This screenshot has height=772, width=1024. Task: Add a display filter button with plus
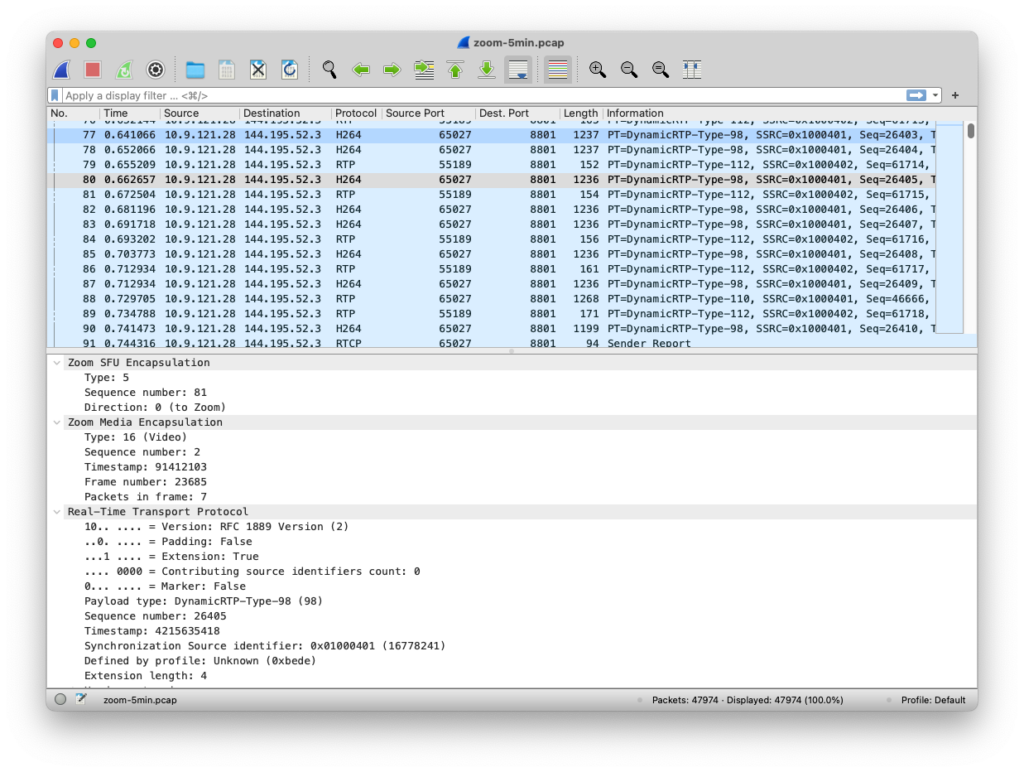(955, 95)
